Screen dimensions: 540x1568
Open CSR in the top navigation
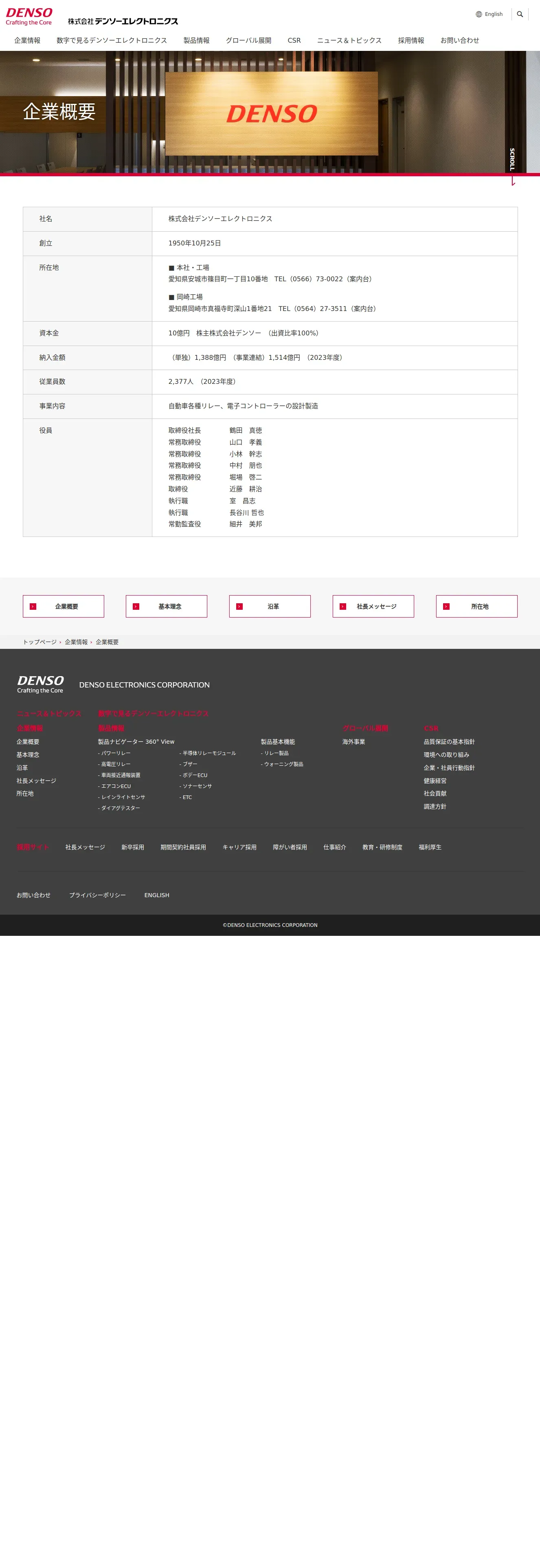click(x=294, y=40)
